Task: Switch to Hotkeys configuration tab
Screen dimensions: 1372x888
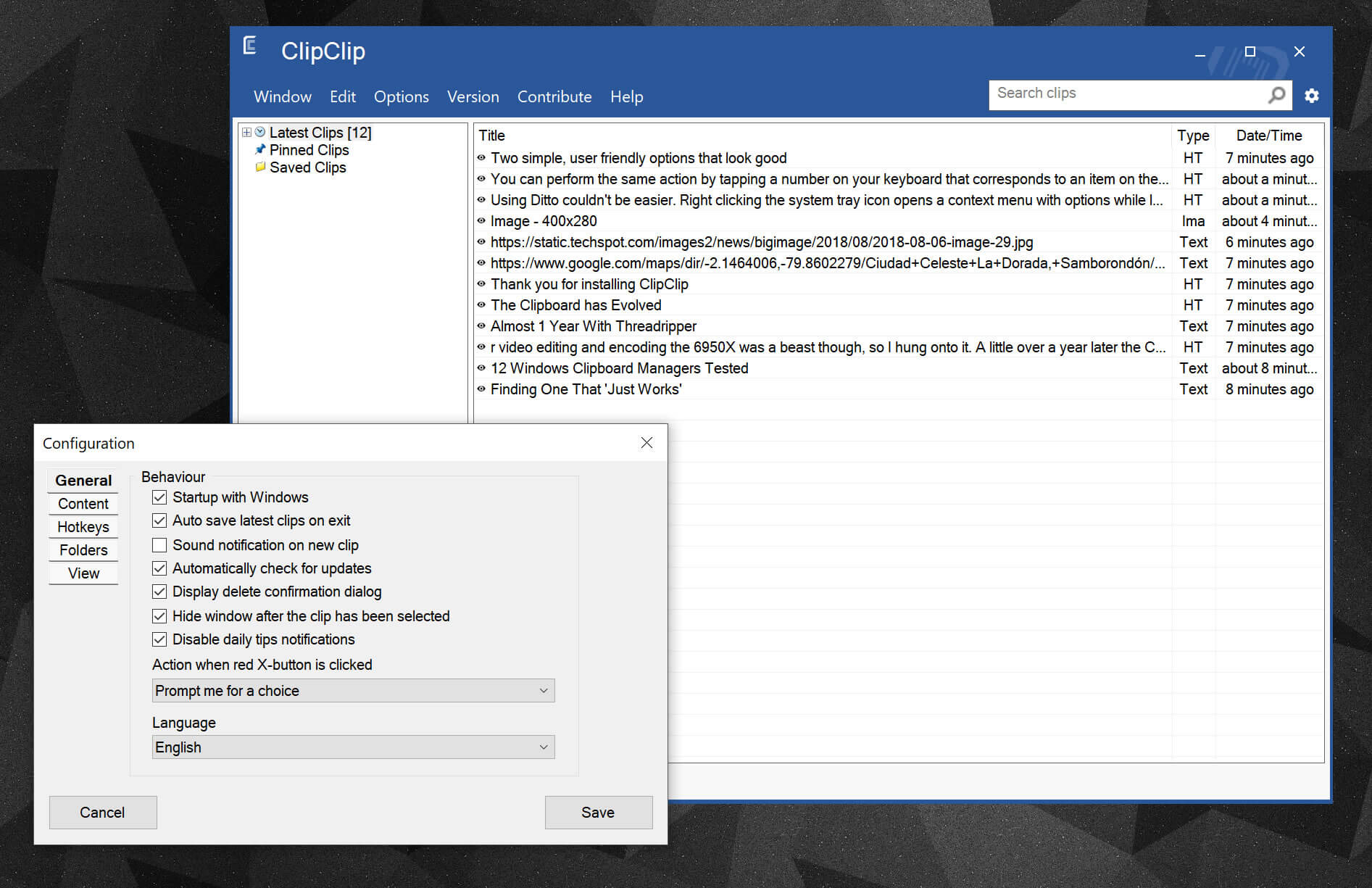Action: point(83,527)
